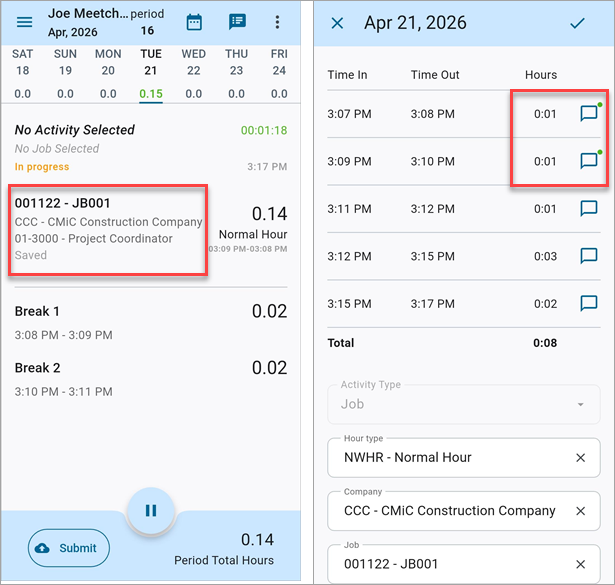Click the Total 0:08 value
This screenshot has height=585, width=615.
(x=545, y=343)
